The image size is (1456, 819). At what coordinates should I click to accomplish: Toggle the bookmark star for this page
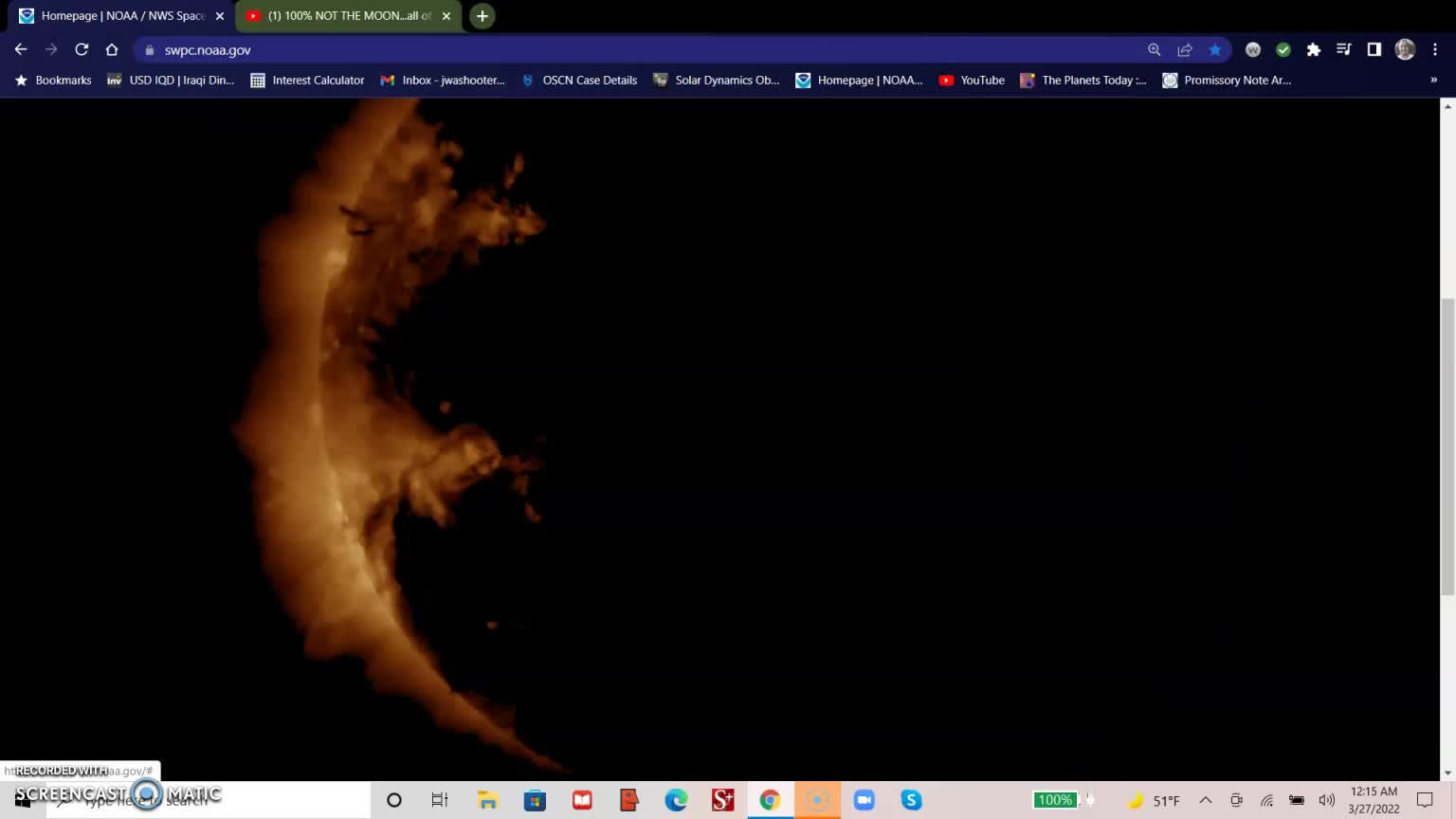pyautogui.click(x=1215, y=49)
